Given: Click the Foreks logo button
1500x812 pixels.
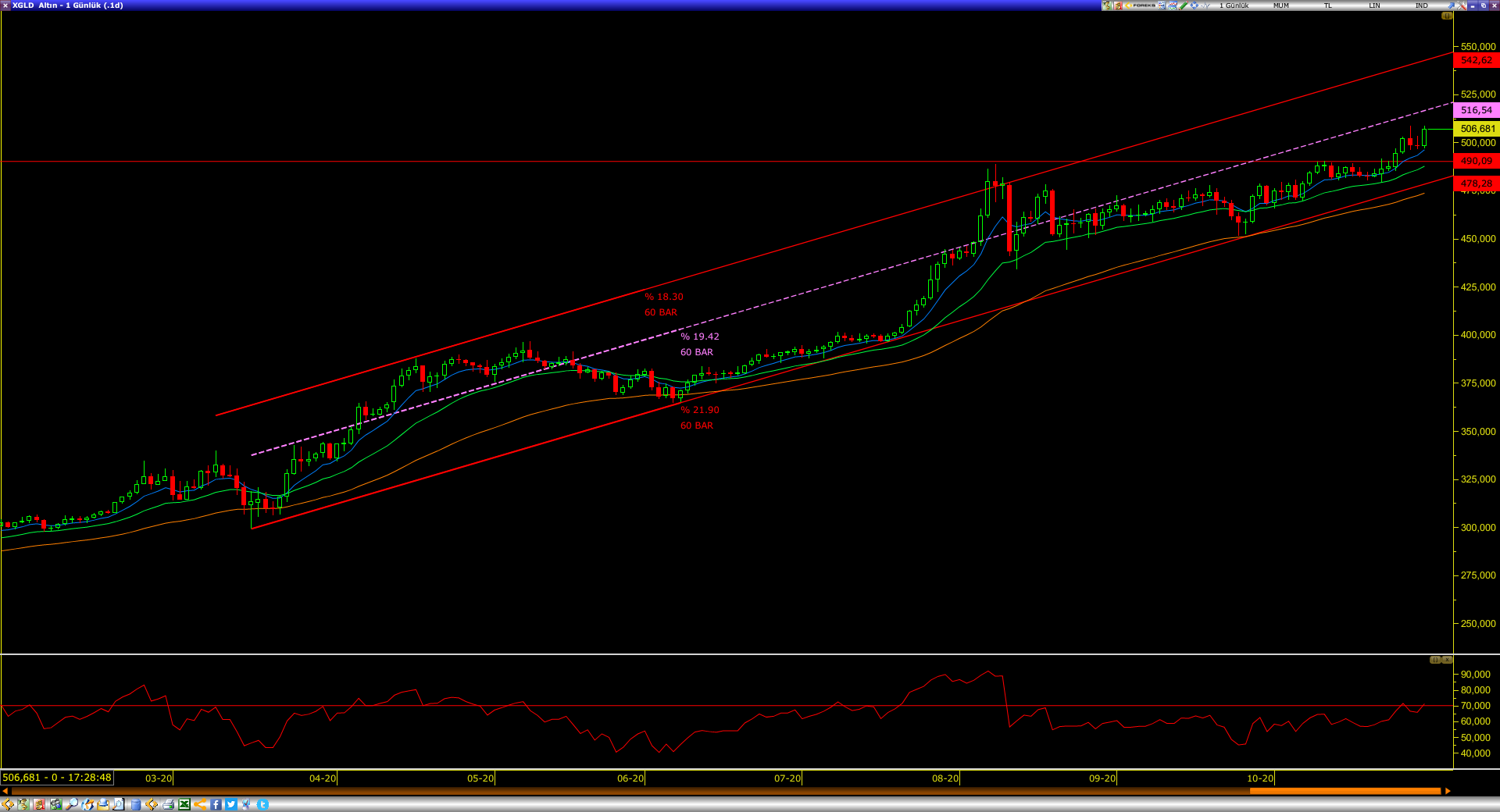Looking at the screenshot, I should click(1140, 5).
